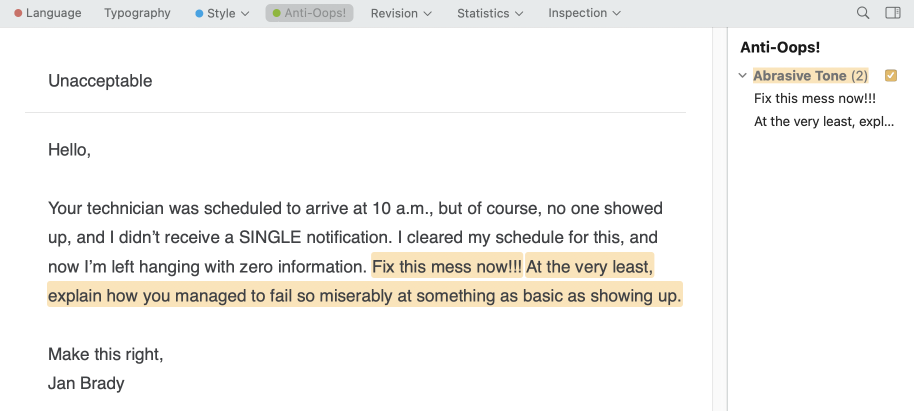
Task: Collapse the Abrasive Tone group chevron
Action: coord(742,76)
